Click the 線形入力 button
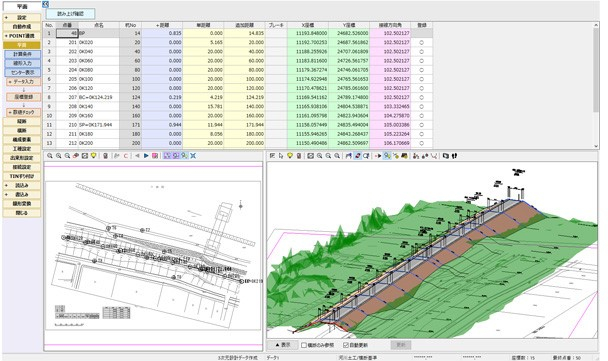608x361 pixels. (x=22, y=63)
